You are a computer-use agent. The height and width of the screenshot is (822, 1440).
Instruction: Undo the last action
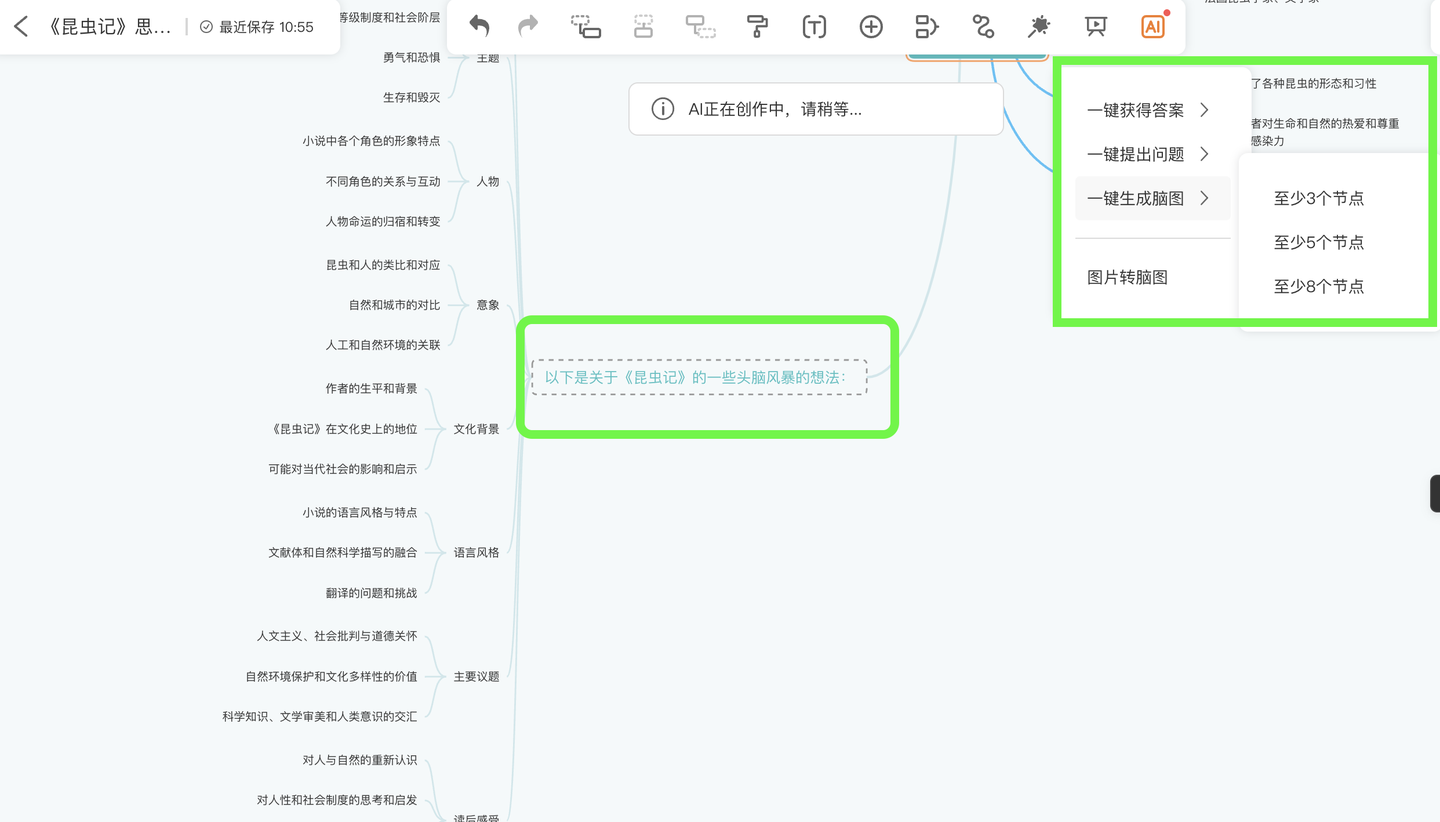(x=479, y=26)
